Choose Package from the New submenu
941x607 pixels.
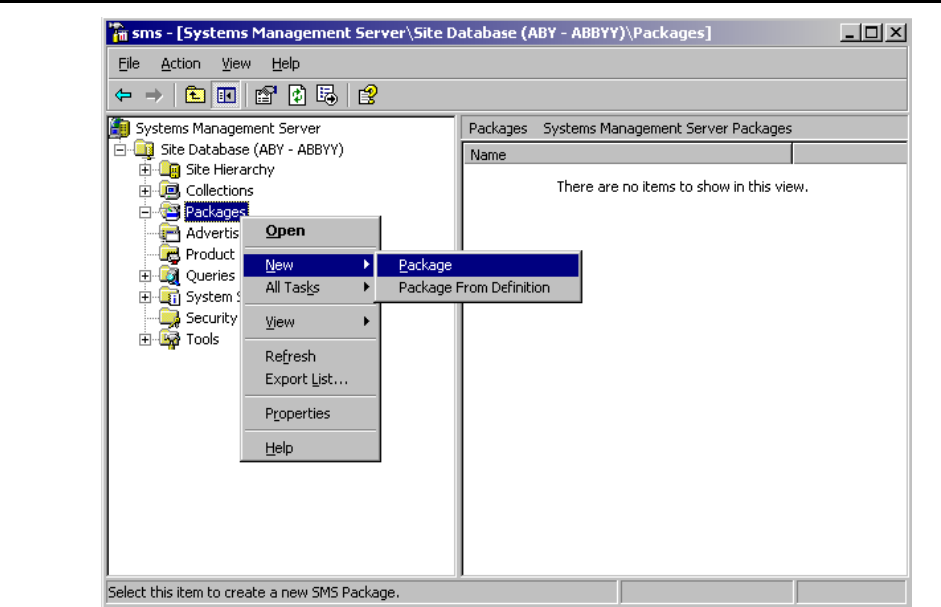point(478,265)
